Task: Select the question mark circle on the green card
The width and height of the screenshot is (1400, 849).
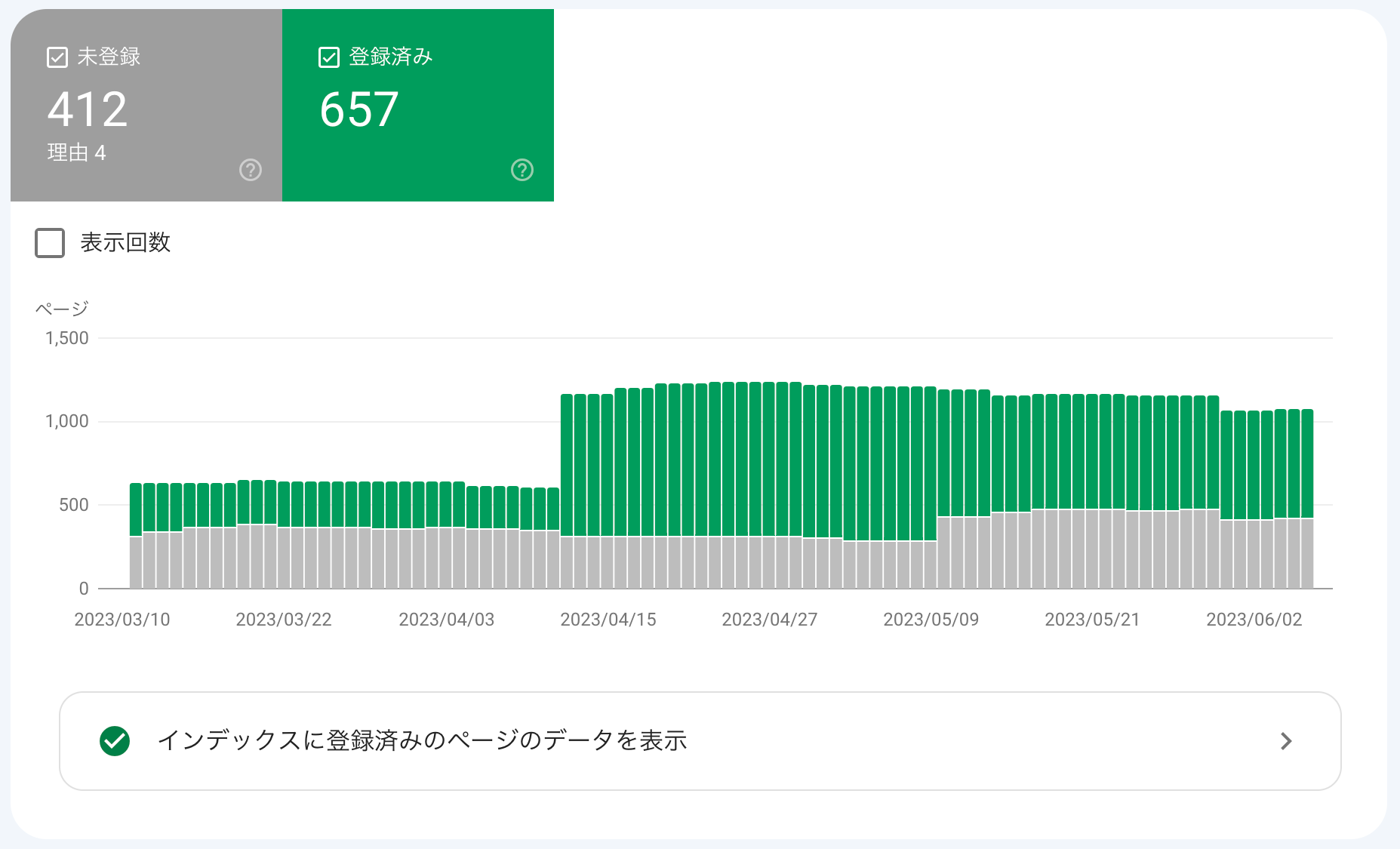Action: [x=522, y=170]
